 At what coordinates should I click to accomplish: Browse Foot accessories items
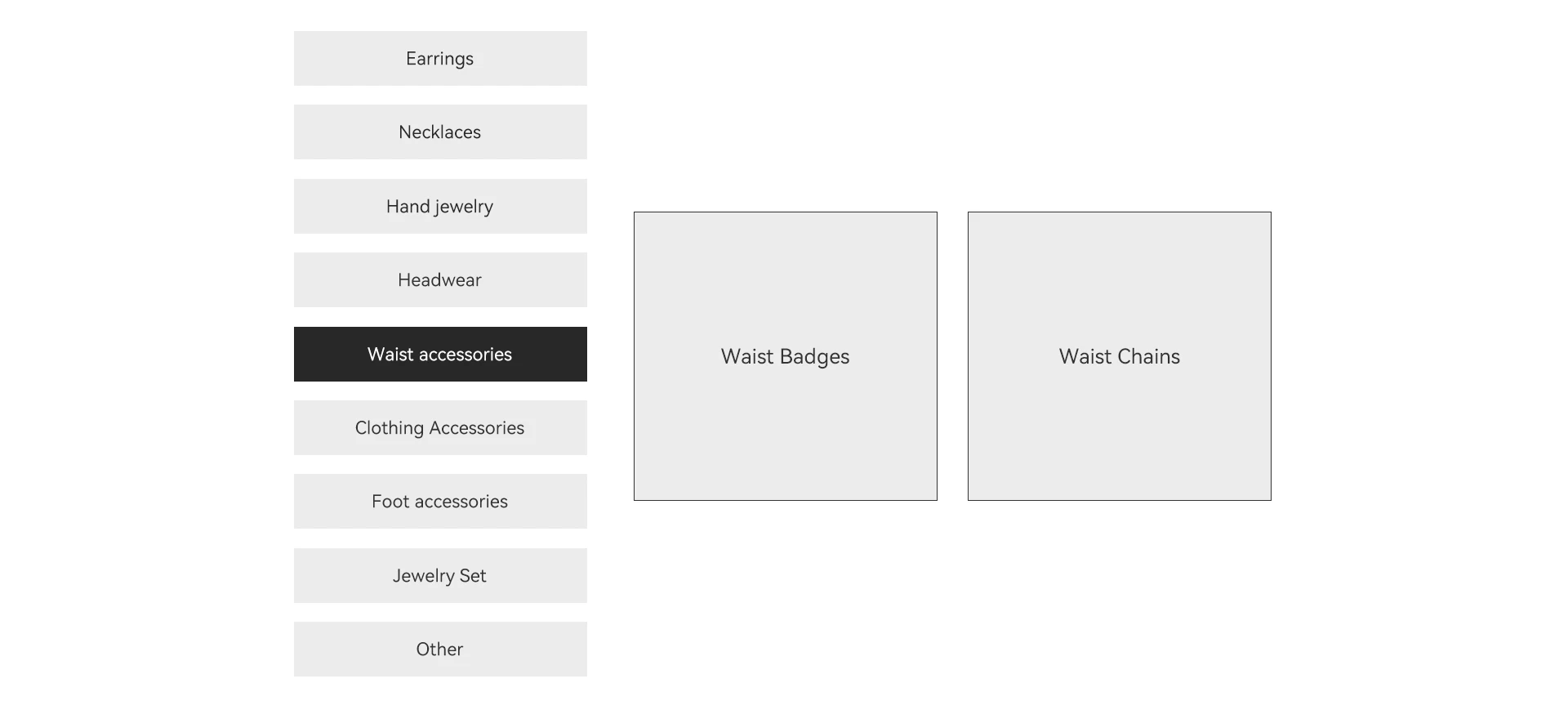(x=440, y=502)
